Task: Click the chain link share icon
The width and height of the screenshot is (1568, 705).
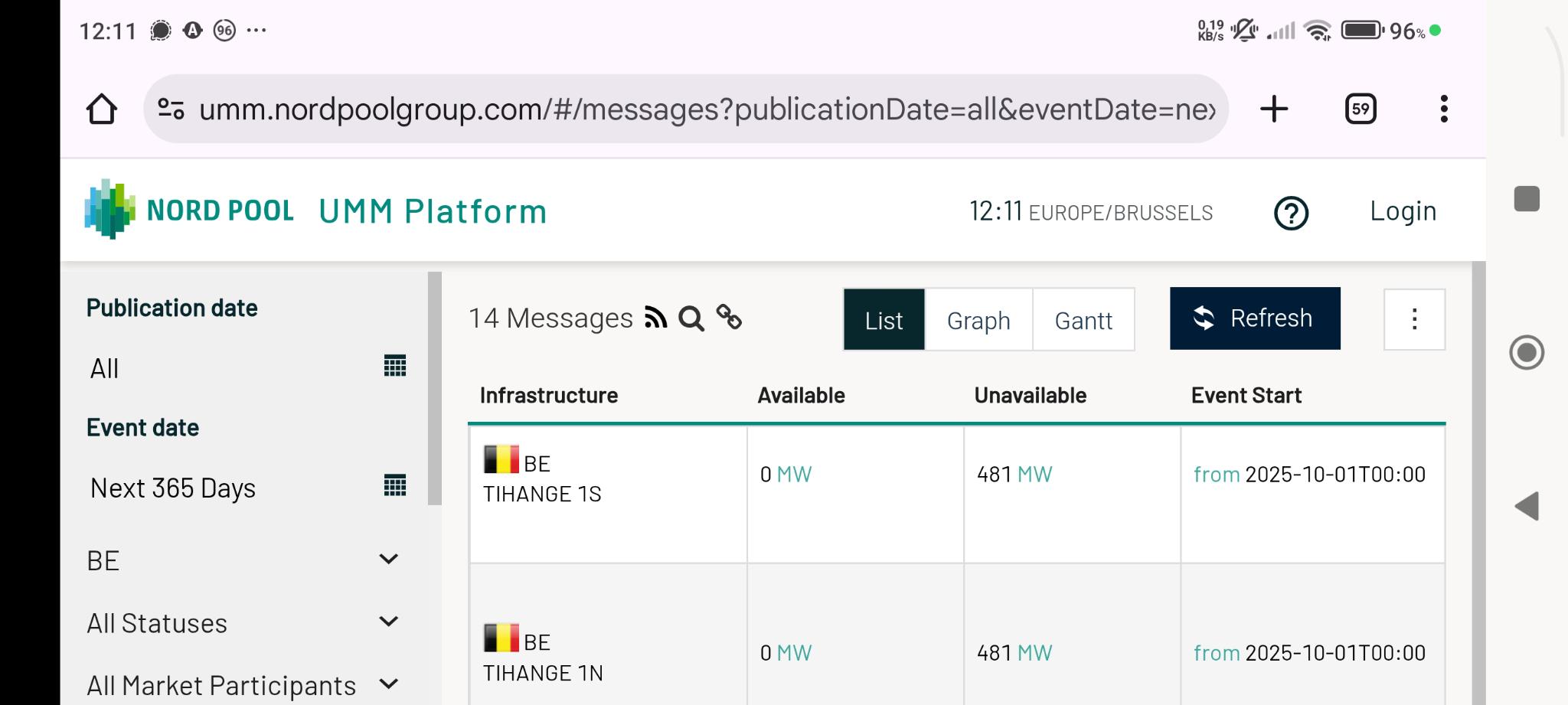Action: [729, 317]
